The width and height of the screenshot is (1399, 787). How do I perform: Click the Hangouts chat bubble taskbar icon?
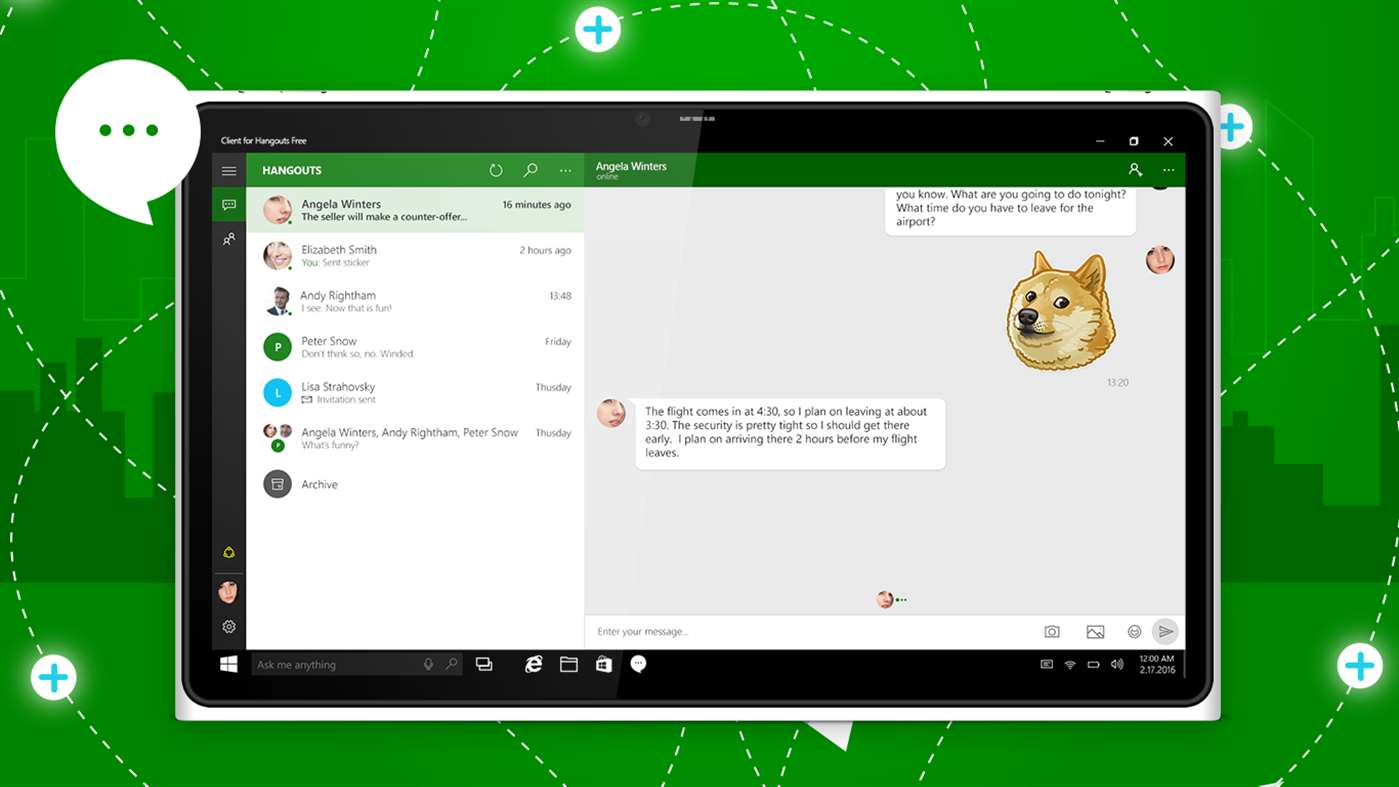(638, 664)
